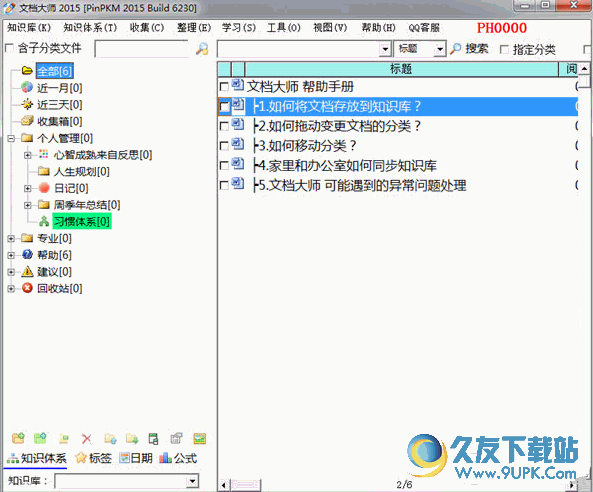
Task: Open the search keyword history dropdown arrow
Action: click(x=385, y=49)
